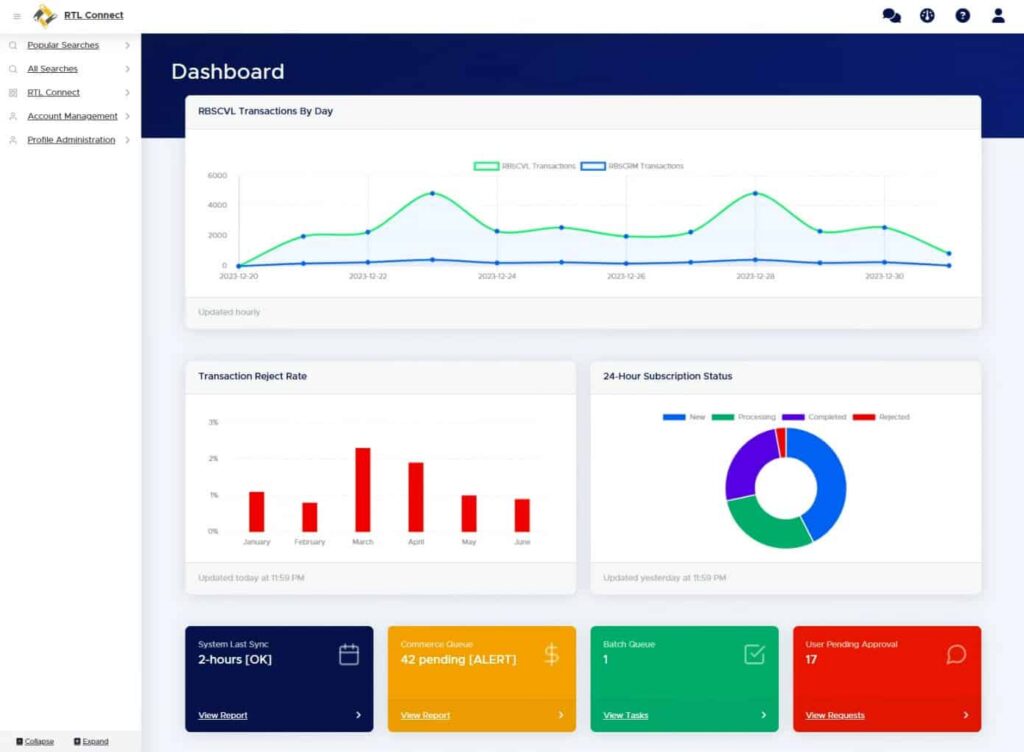Open View Tasks on Batch Queue
Screen dimensions: 1024x752
(626, 715)
